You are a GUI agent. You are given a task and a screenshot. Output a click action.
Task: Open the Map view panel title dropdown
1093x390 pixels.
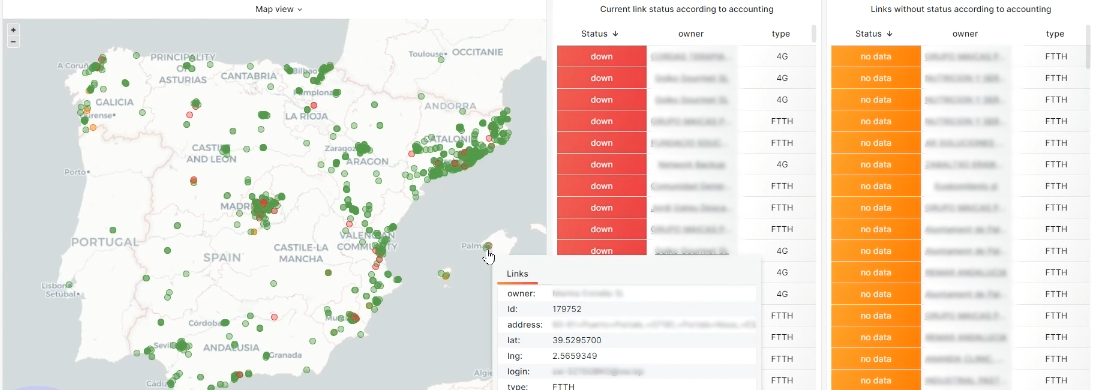click(278, 9)
